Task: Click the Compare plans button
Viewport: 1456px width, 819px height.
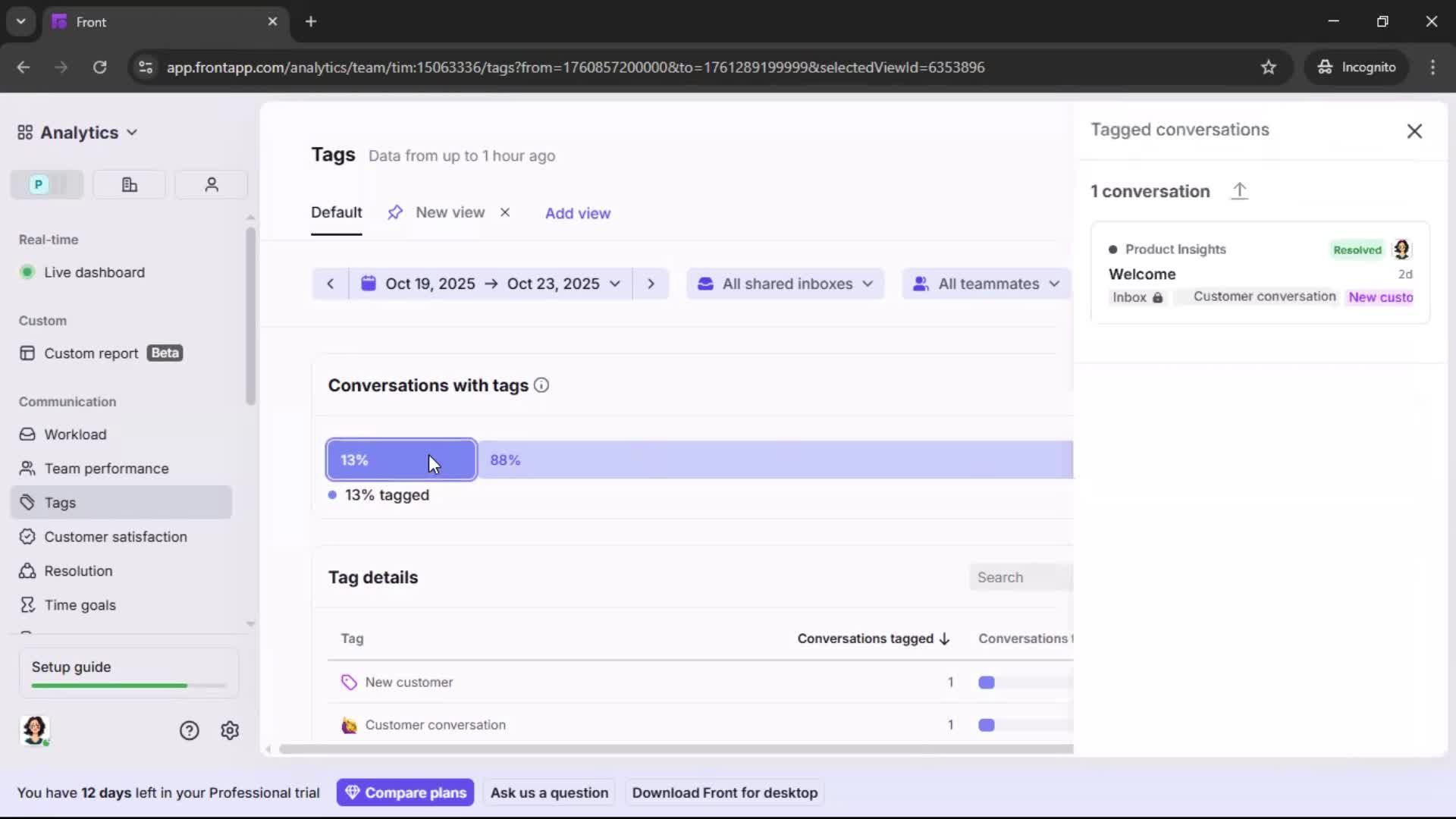Action: [x=406, y=792]
